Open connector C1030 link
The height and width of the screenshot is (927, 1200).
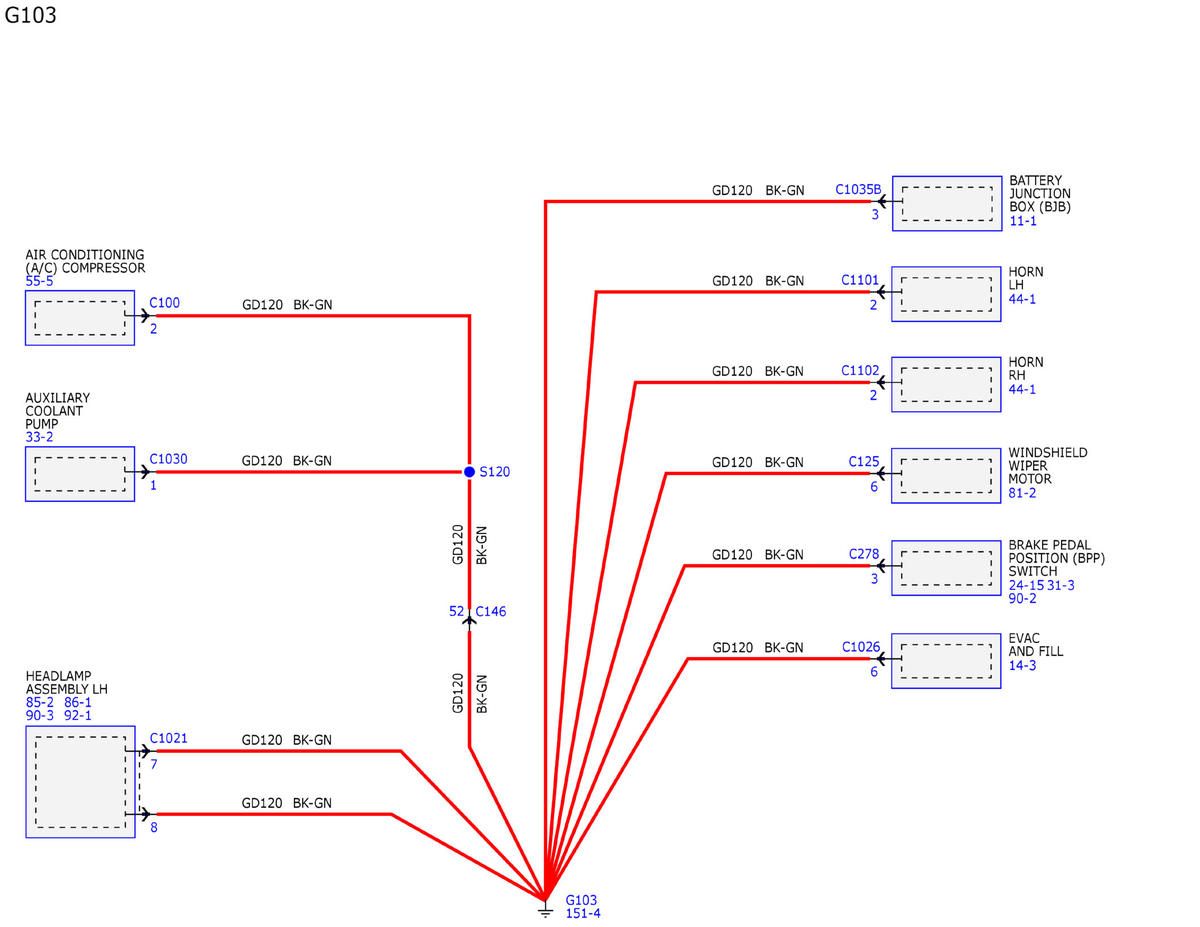[x=168, y=459]
